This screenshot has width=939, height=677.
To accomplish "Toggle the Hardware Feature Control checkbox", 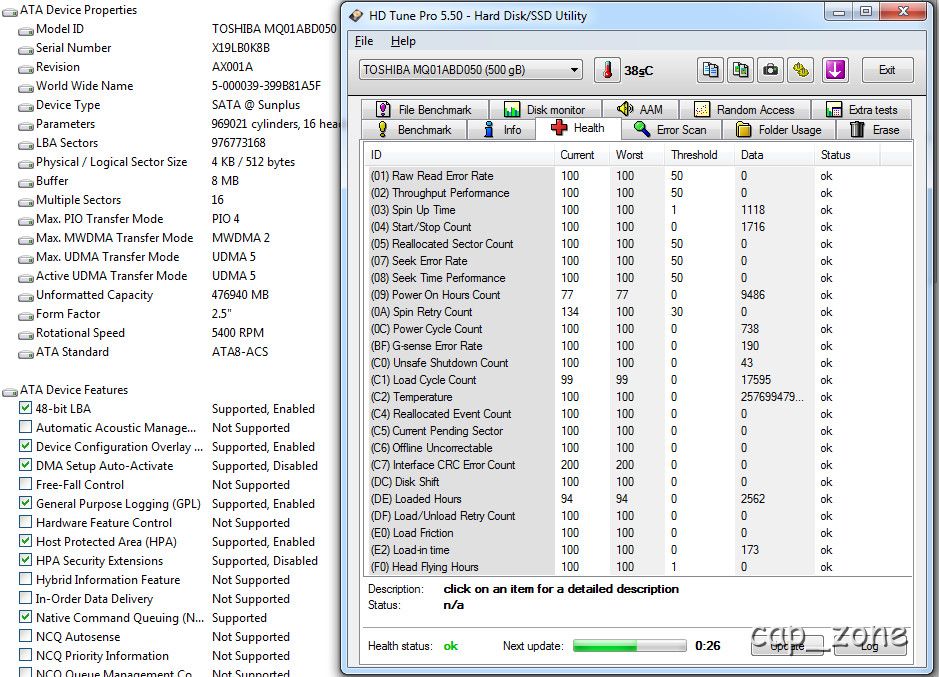I will 25,522.
